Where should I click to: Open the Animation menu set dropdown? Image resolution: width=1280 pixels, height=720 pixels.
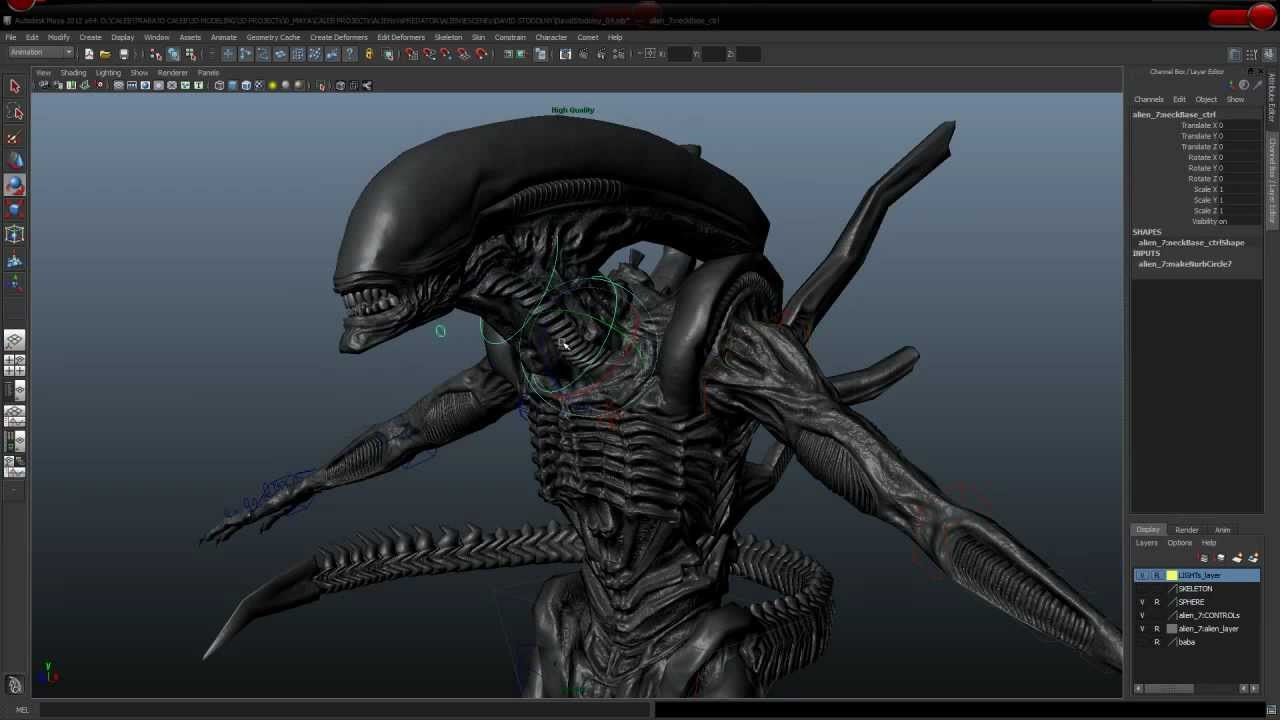point(41,53)
